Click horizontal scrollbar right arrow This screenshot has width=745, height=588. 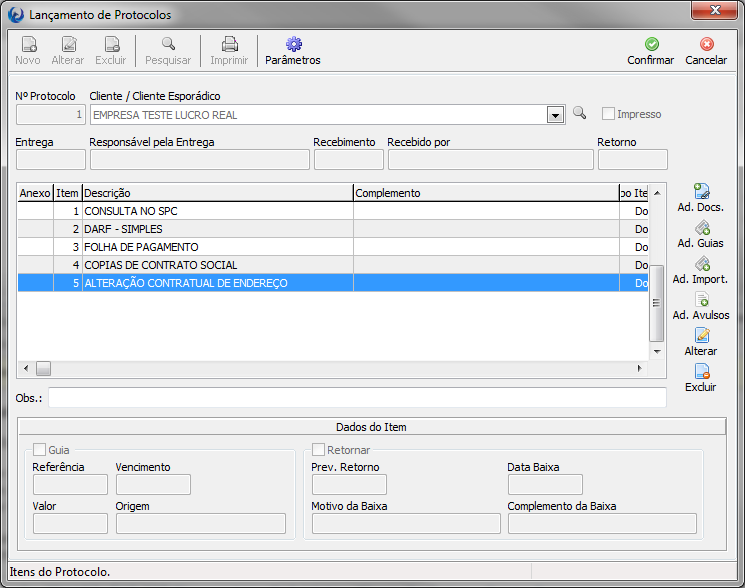pos(640,368)
